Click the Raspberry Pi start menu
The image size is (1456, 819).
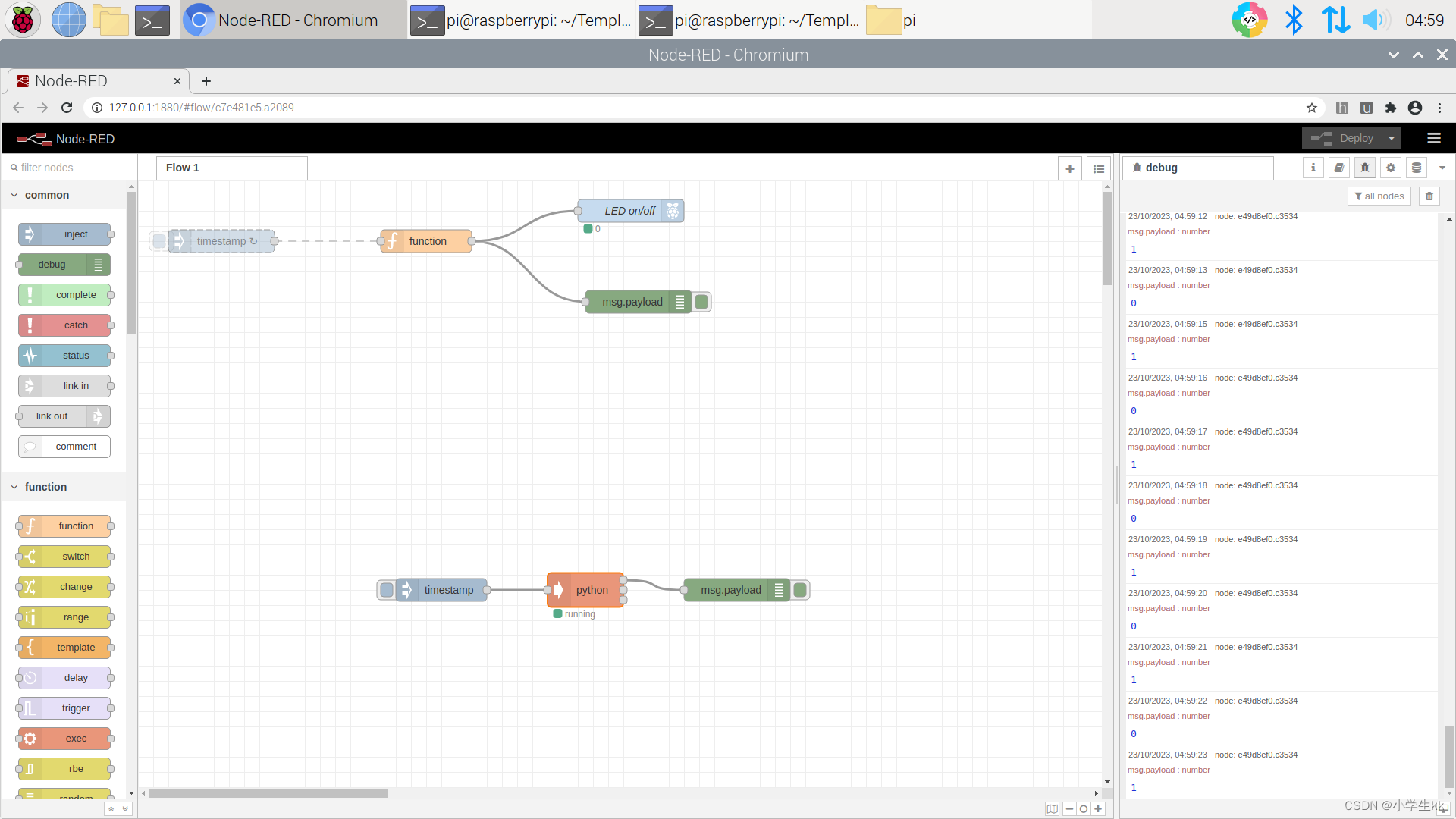click(23, 20)
